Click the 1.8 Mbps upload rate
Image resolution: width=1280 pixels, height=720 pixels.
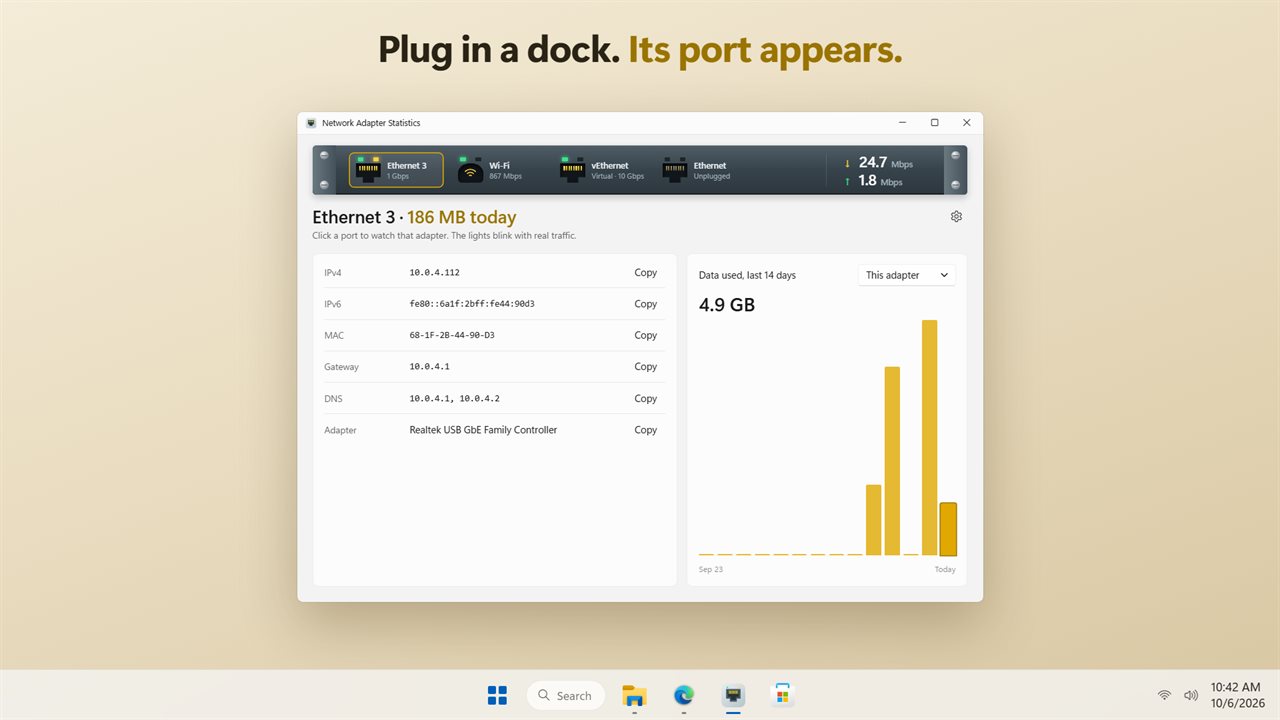coord(881,181)
